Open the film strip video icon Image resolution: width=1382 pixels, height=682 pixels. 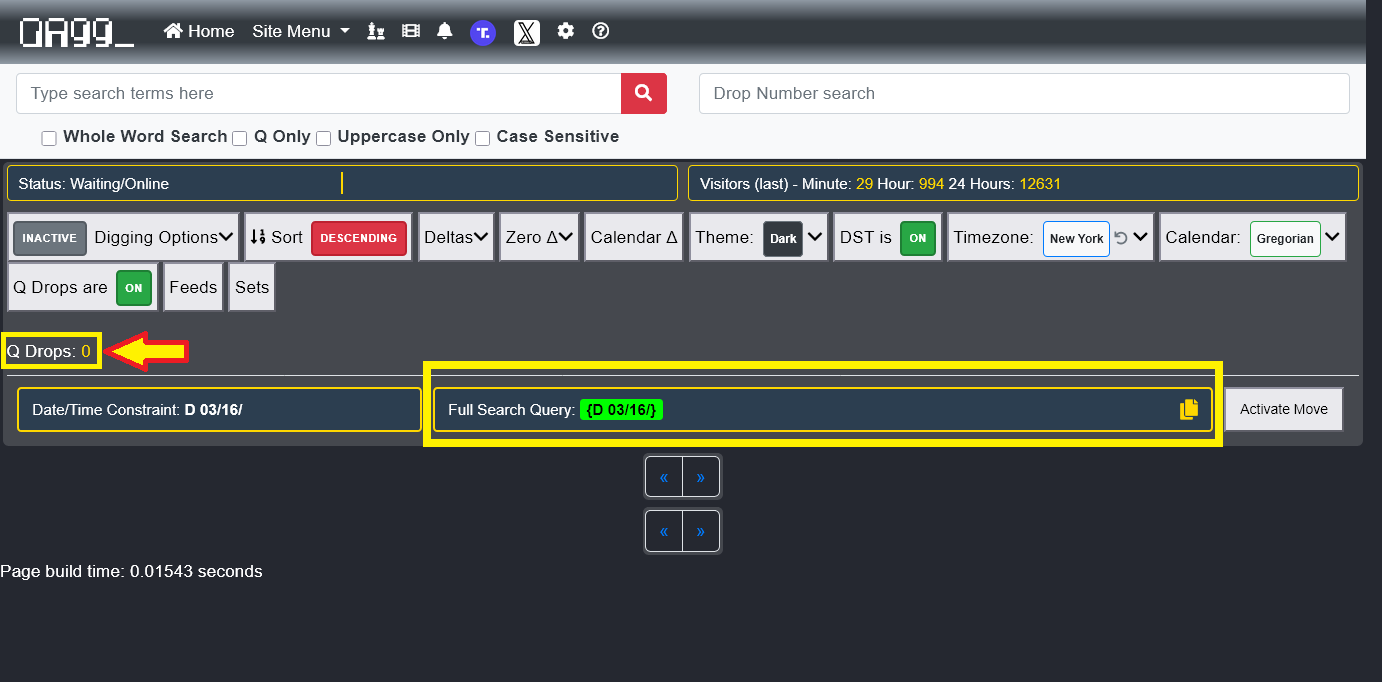[x=410, y=31]
